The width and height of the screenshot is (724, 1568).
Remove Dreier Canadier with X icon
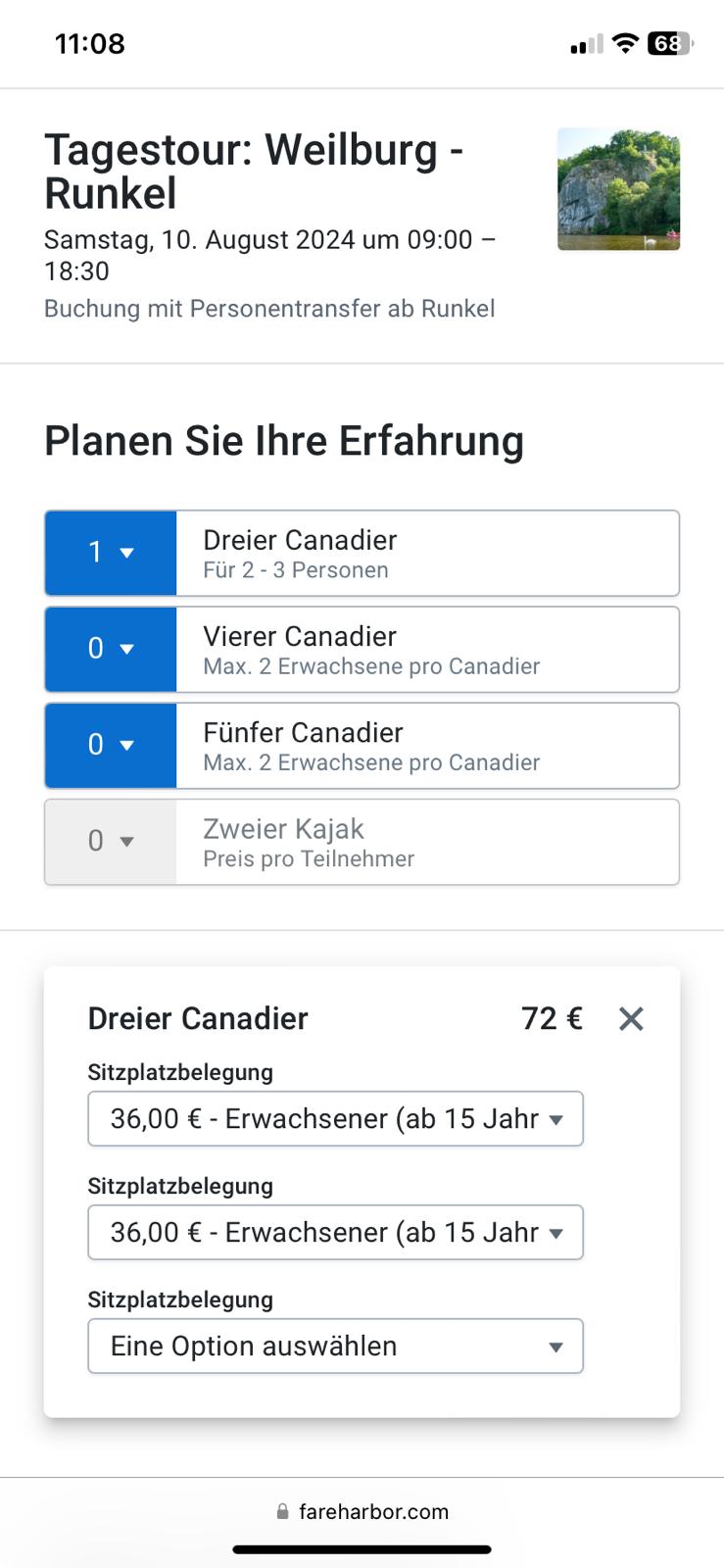(x=631, y=1019)
